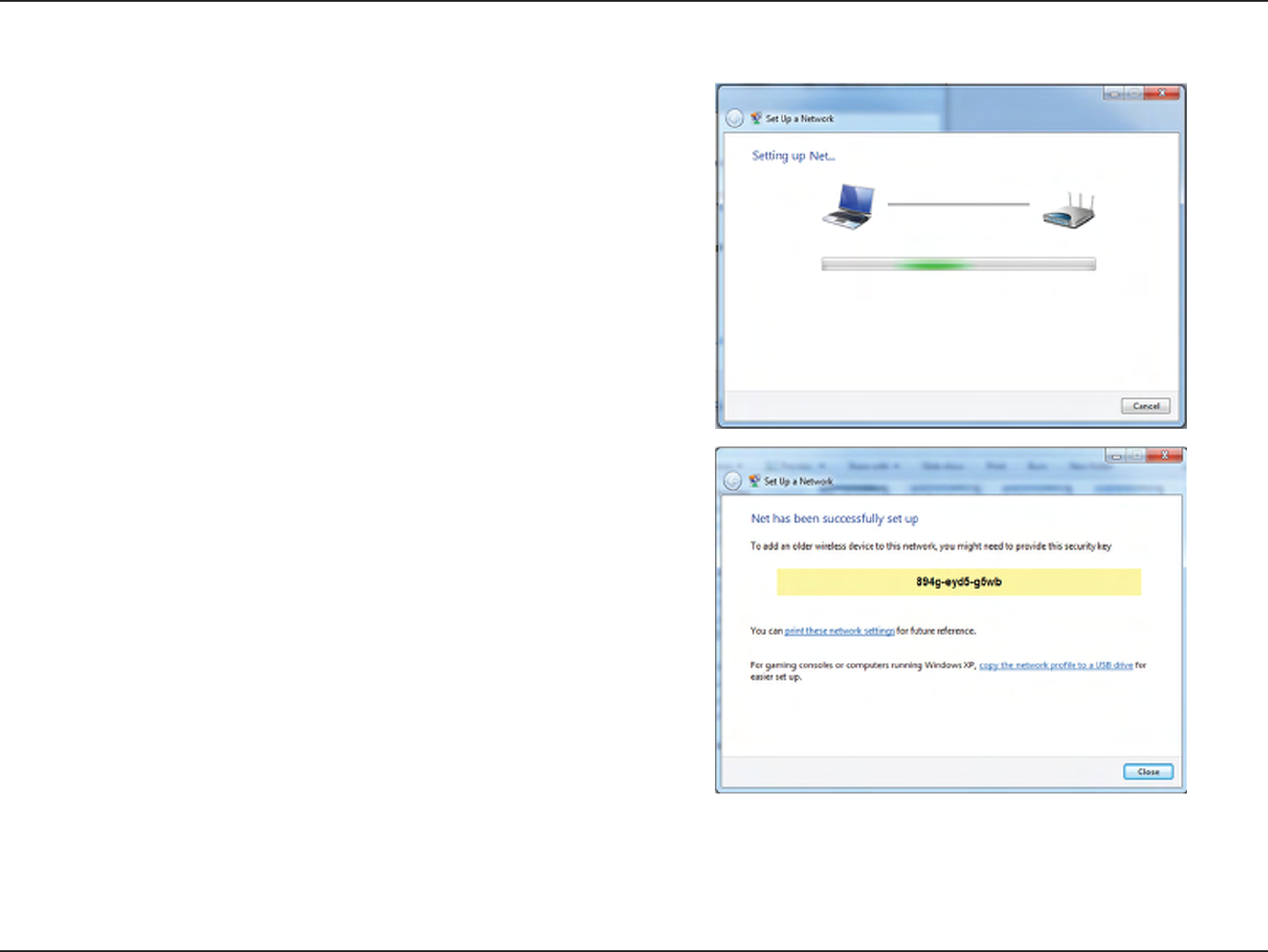Minimize the Setting up Net window
Screen dimensions: 1268x952
[1115, 93]
